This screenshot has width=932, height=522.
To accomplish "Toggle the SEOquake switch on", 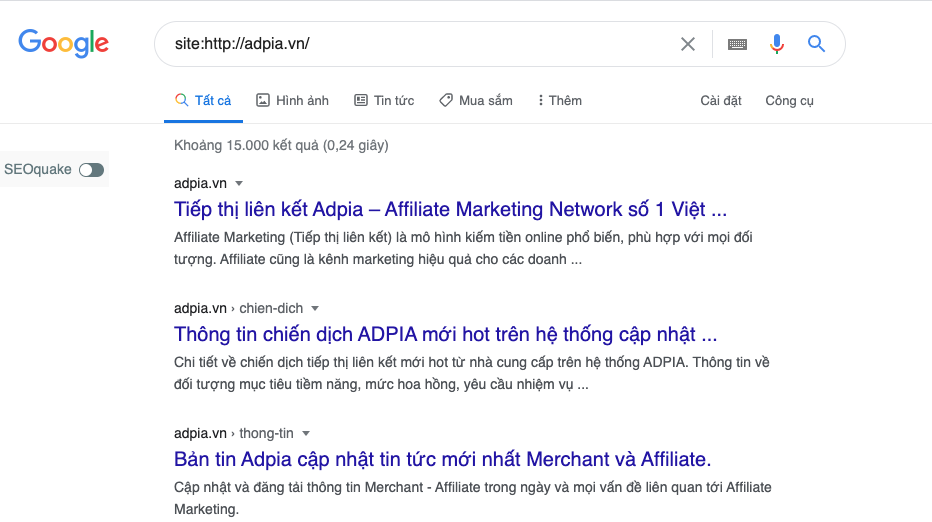I will pyautogui.click(x=92, y=170).
